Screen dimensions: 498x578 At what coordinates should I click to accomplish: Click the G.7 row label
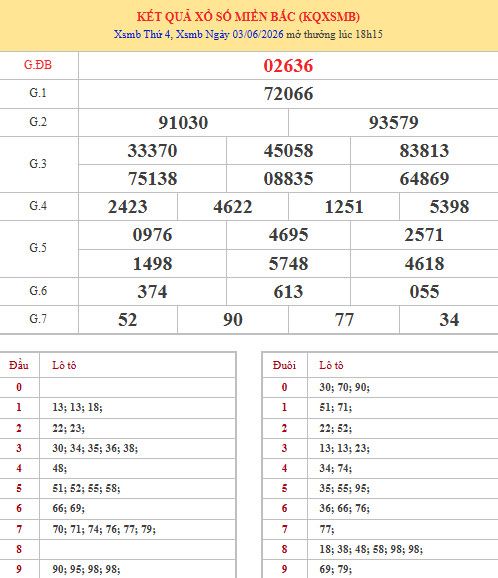pyautogui.click(x=38, y=318)
